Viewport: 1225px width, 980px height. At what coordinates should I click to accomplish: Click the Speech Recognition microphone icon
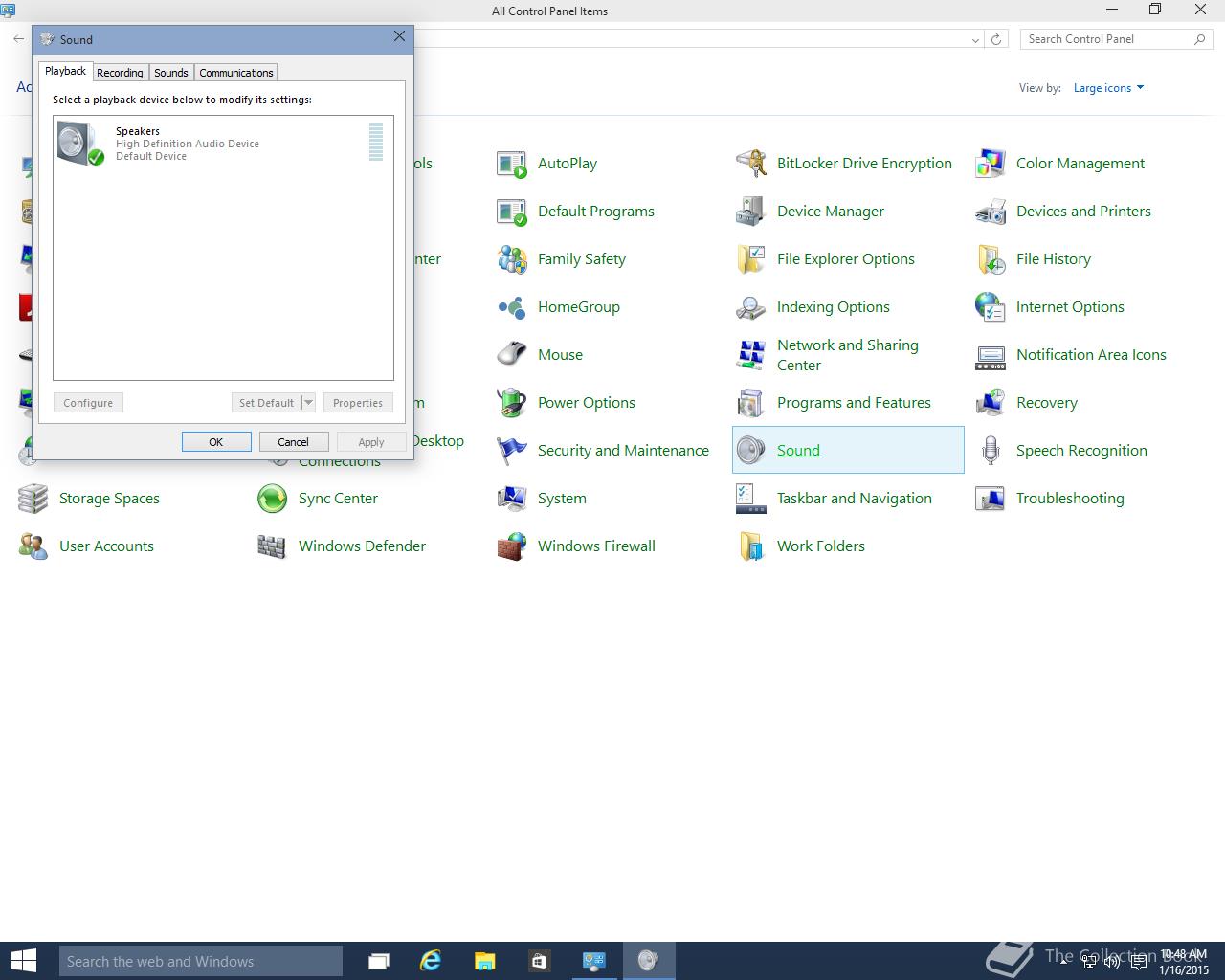[991, 451]
